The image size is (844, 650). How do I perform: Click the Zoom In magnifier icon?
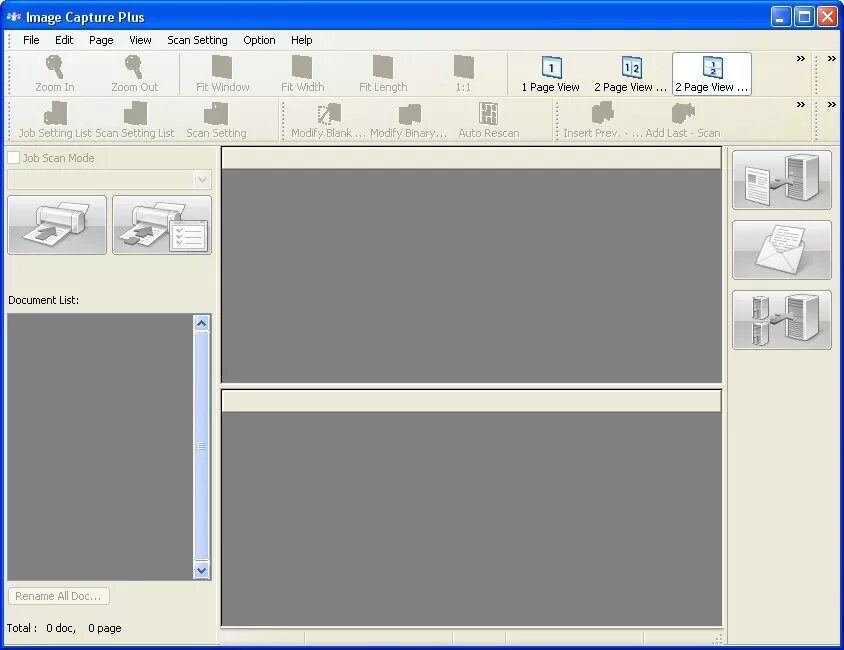54,67
